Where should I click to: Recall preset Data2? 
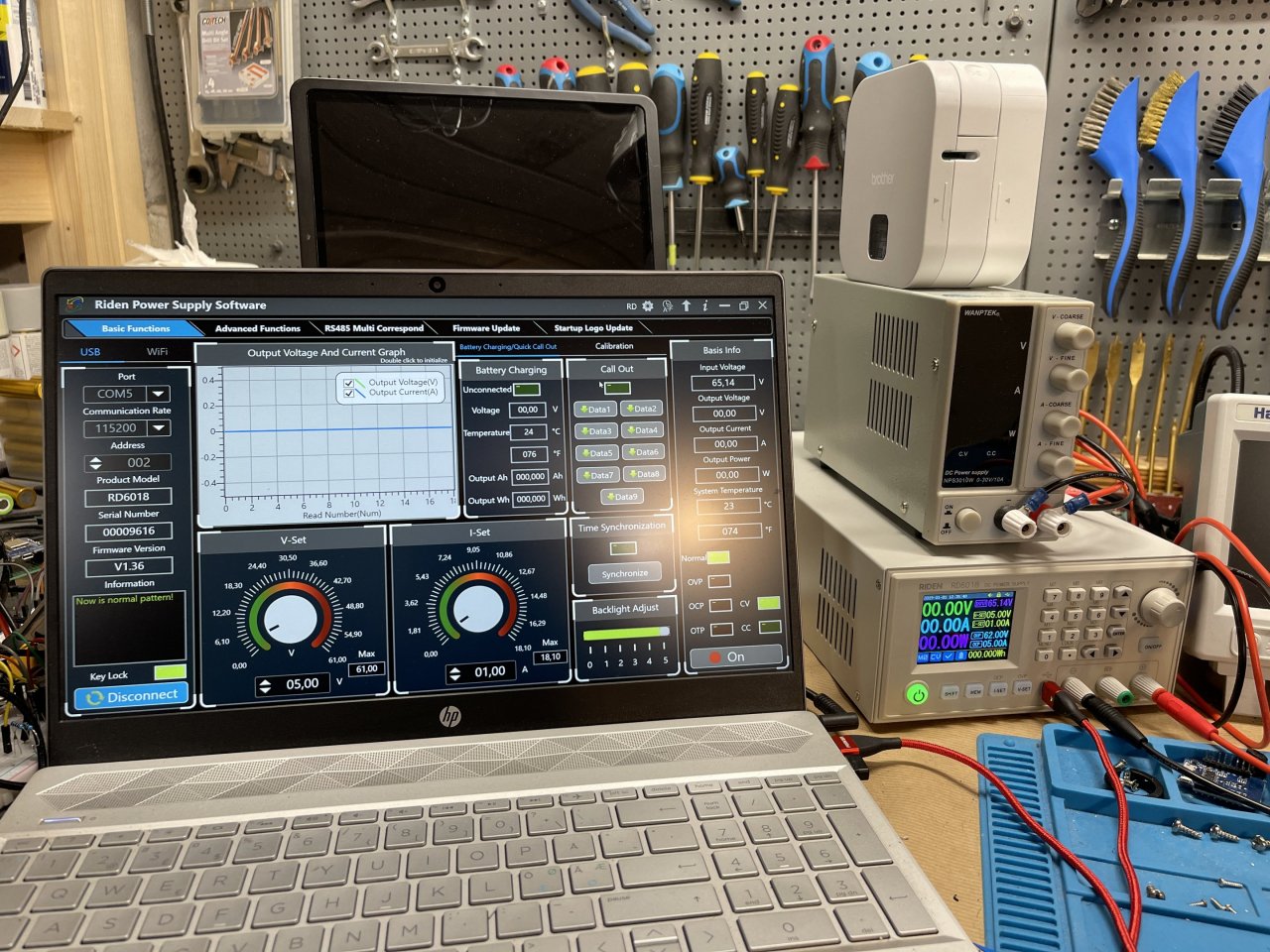pyautogui.click(x=642, y=409)
